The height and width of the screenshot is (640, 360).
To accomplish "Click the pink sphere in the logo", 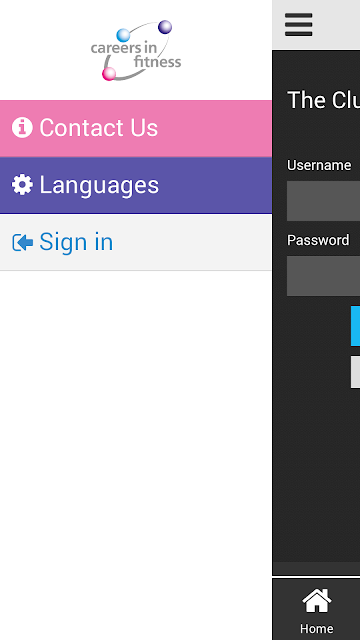I will point(109,74).
